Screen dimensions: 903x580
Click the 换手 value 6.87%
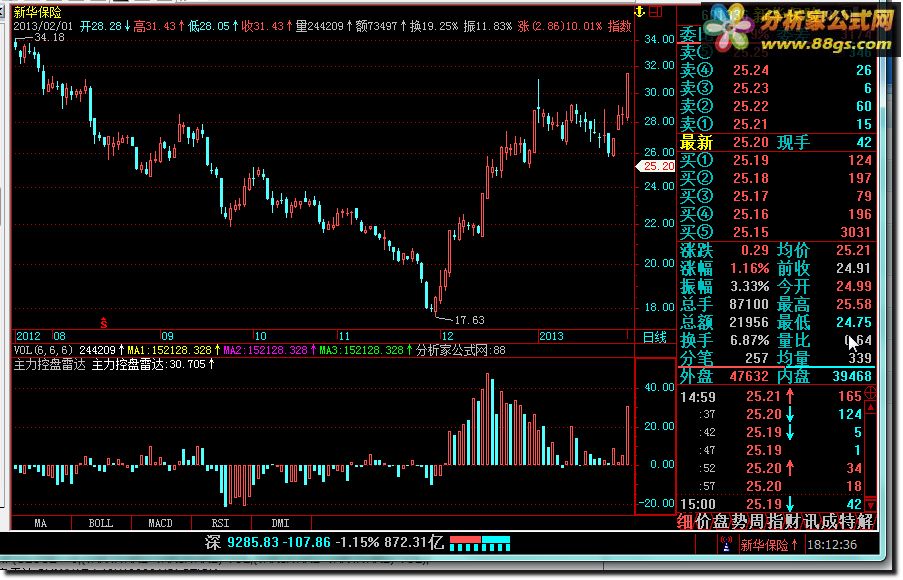(x=749, y=340)
